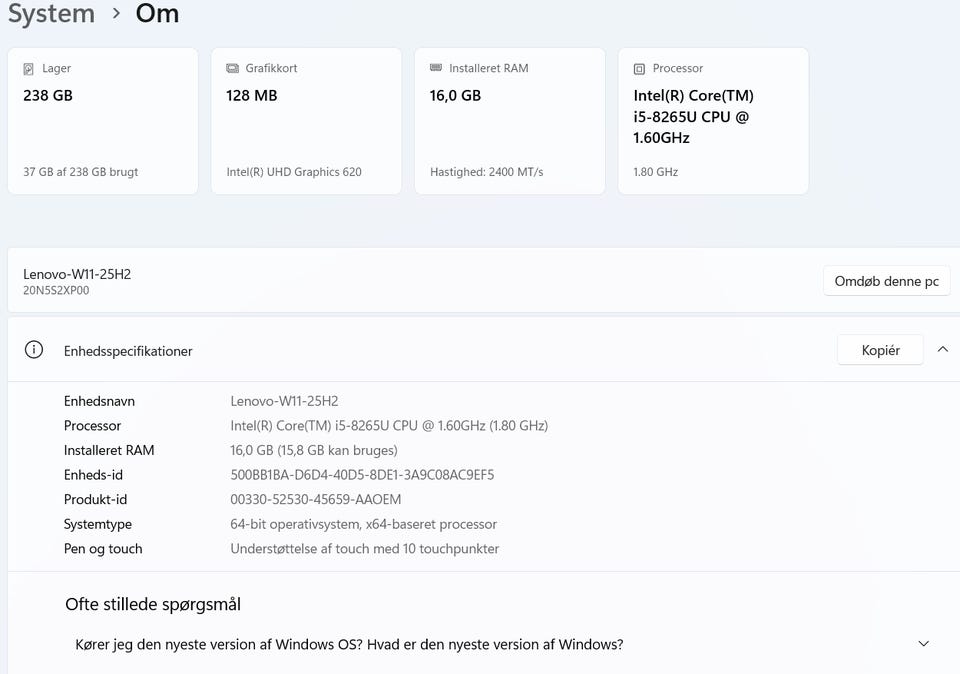
Task: Click the 'Hastighed: 2400 MT/s' text
Action: click(x=486, y=172)
